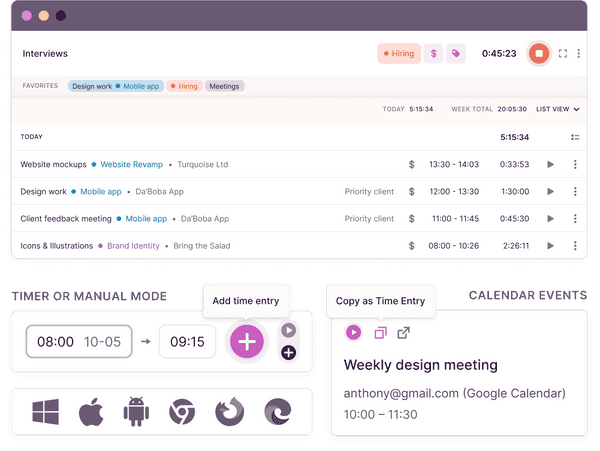Click the Windows platform icon
Image resolution: width=600 pixels, height=451 pixels.
pyautogui.click(x=46, y=412)
